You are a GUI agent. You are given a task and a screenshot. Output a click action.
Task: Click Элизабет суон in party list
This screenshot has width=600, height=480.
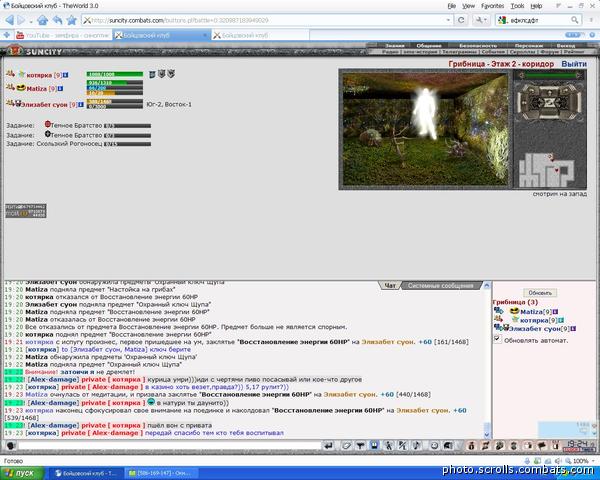point(44,104)
